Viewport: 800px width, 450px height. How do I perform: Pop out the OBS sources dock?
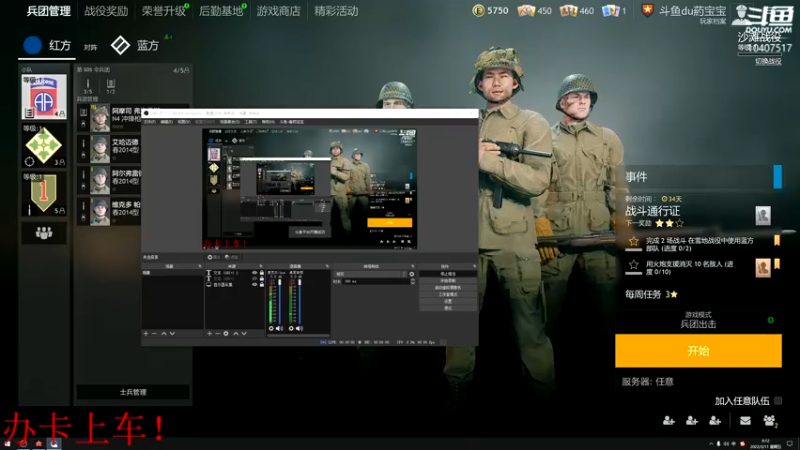261,266
